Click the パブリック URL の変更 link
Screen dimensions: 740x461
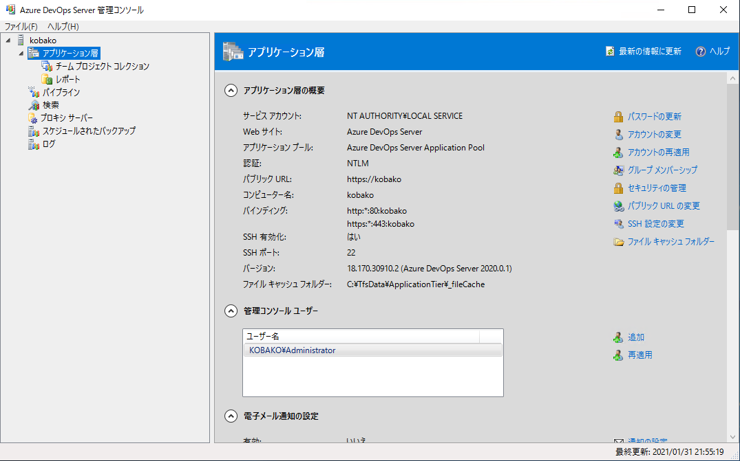(x=664, y=206)
